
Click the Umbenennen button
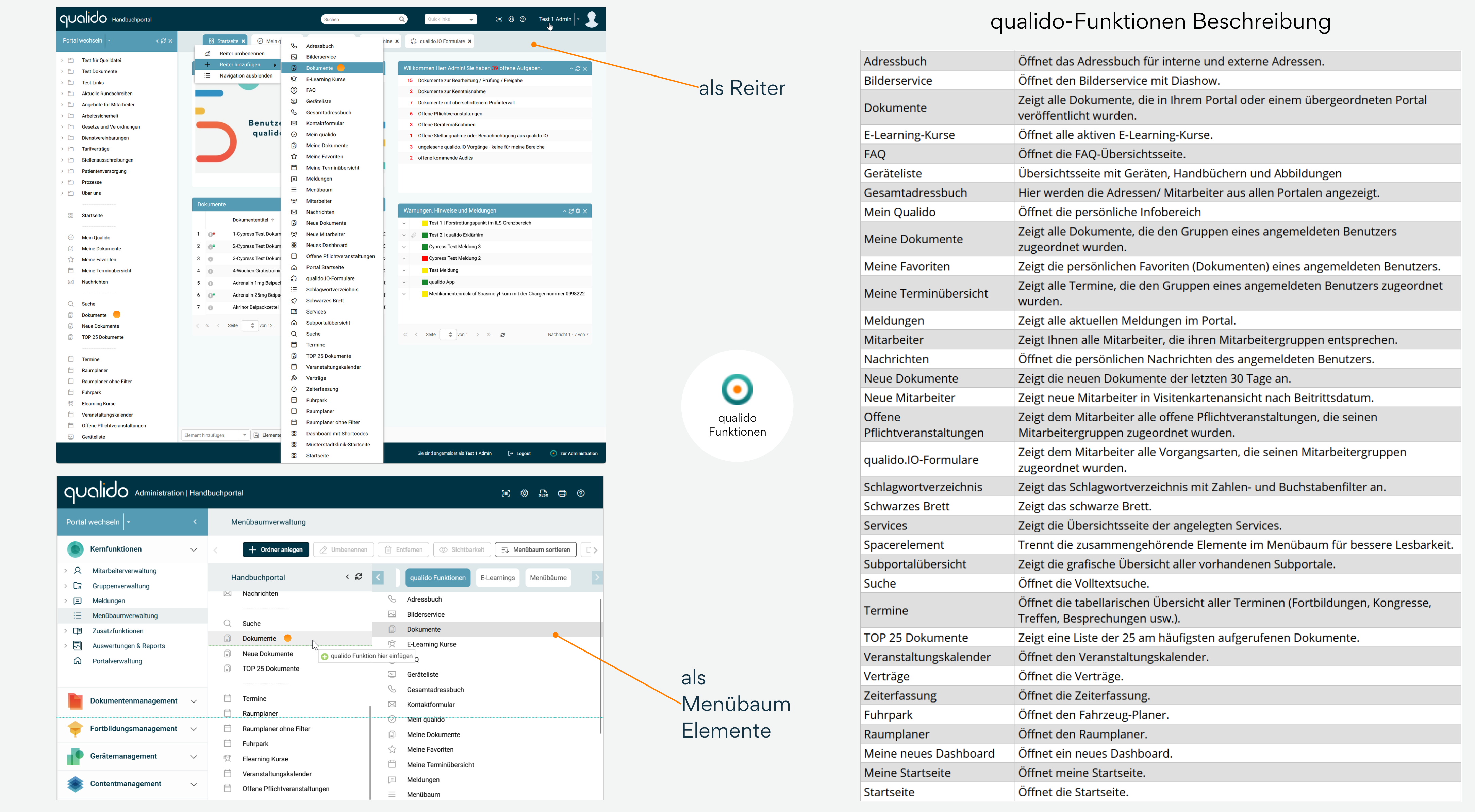344,550
